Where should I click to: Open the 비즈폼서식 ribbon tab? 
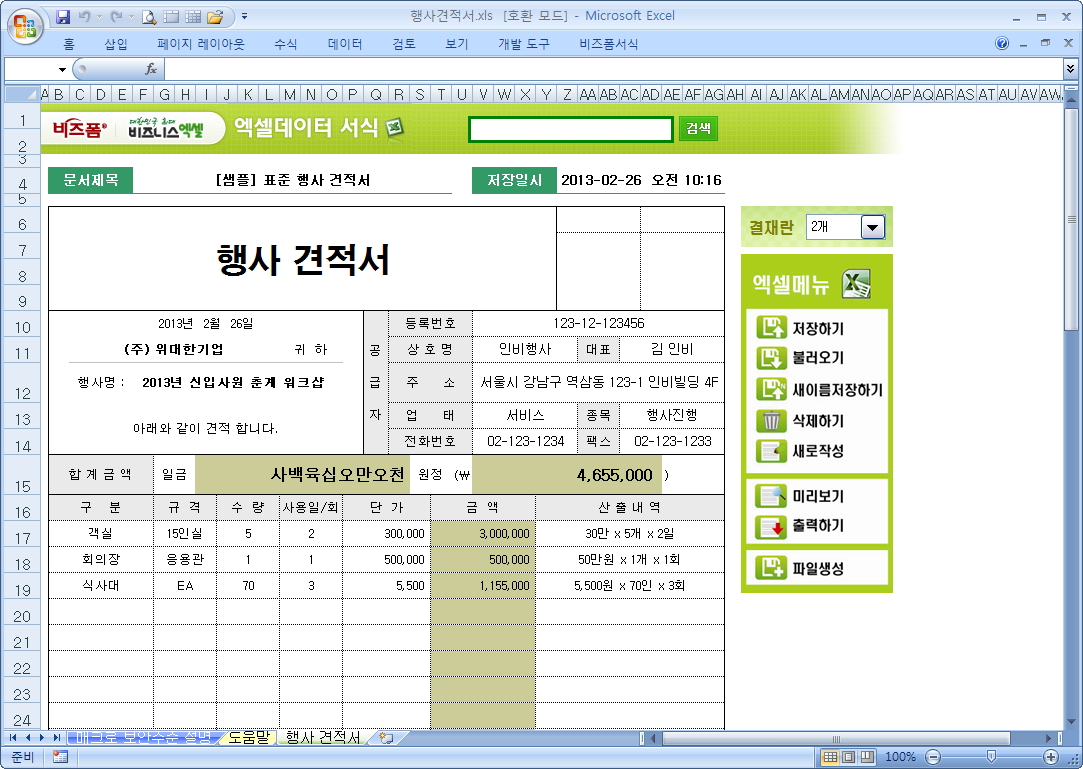click(x=608, y=44)
